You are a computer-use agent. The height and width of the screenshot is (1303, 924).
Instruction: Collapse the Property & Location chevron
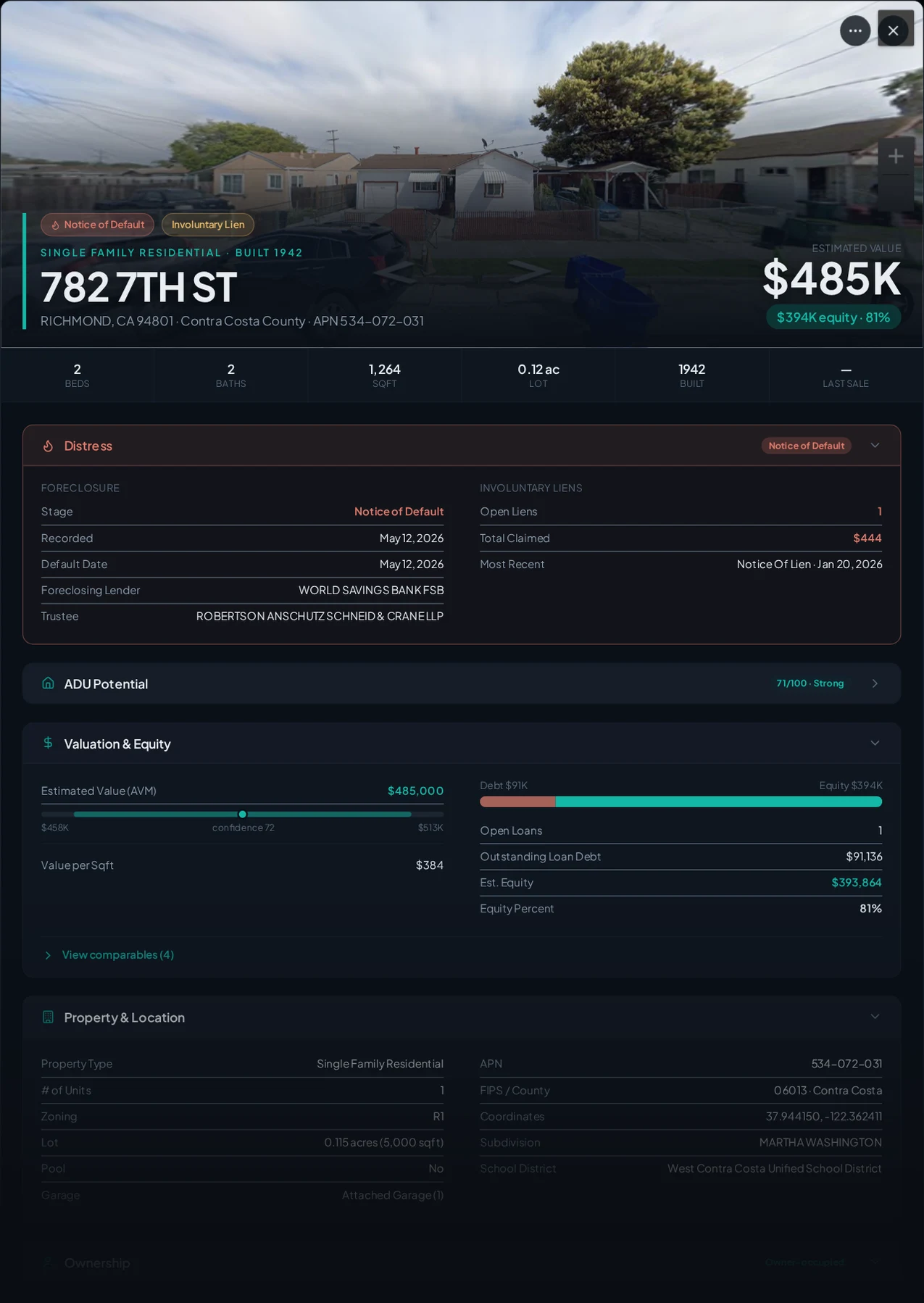(x=875, y=1017)
